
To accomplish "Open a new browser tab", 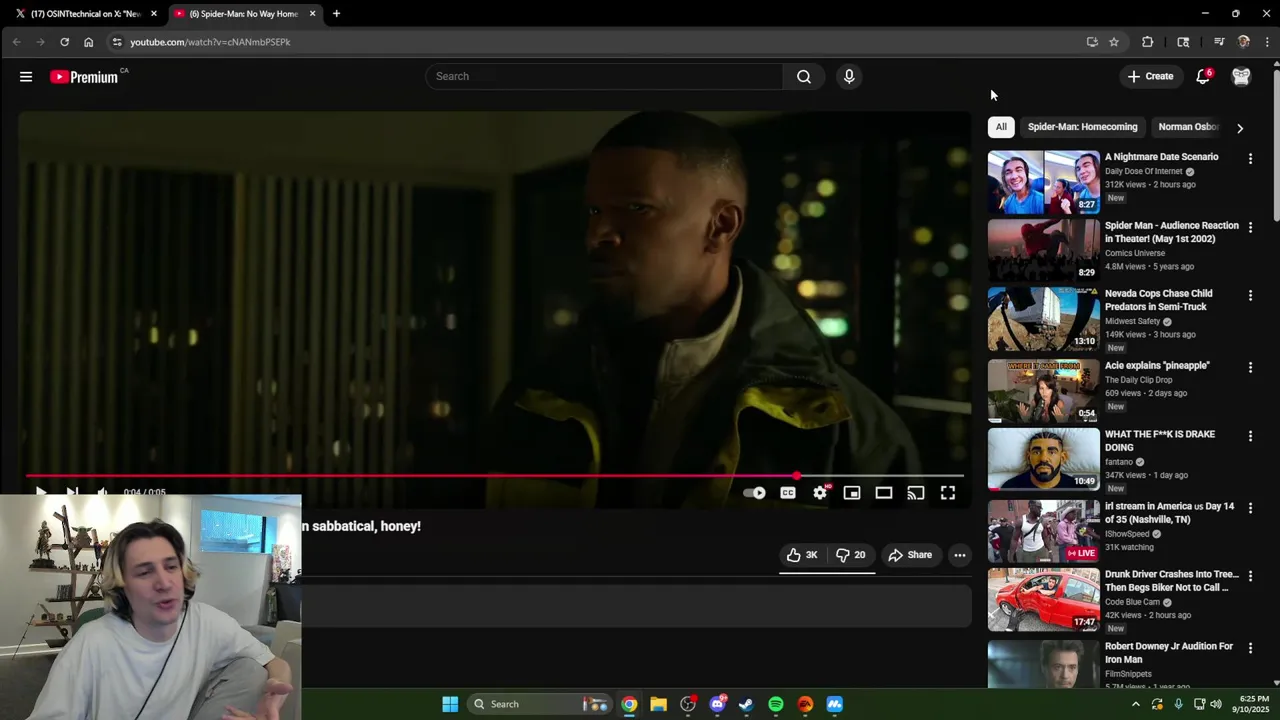I will coord(336,14).
